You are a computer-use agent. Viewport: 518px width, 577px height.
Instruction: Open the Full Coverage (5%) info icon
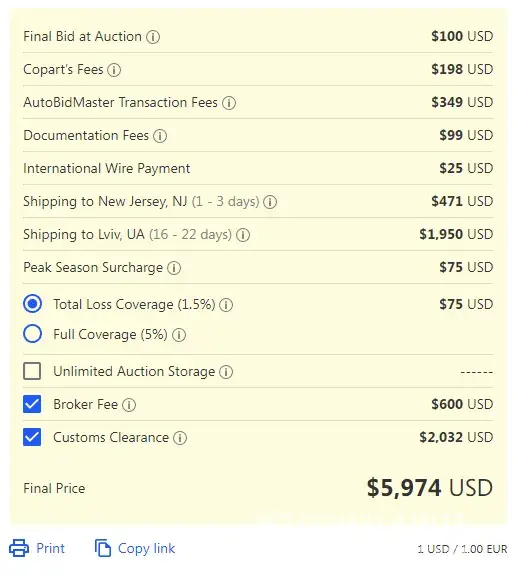[179, 335]
